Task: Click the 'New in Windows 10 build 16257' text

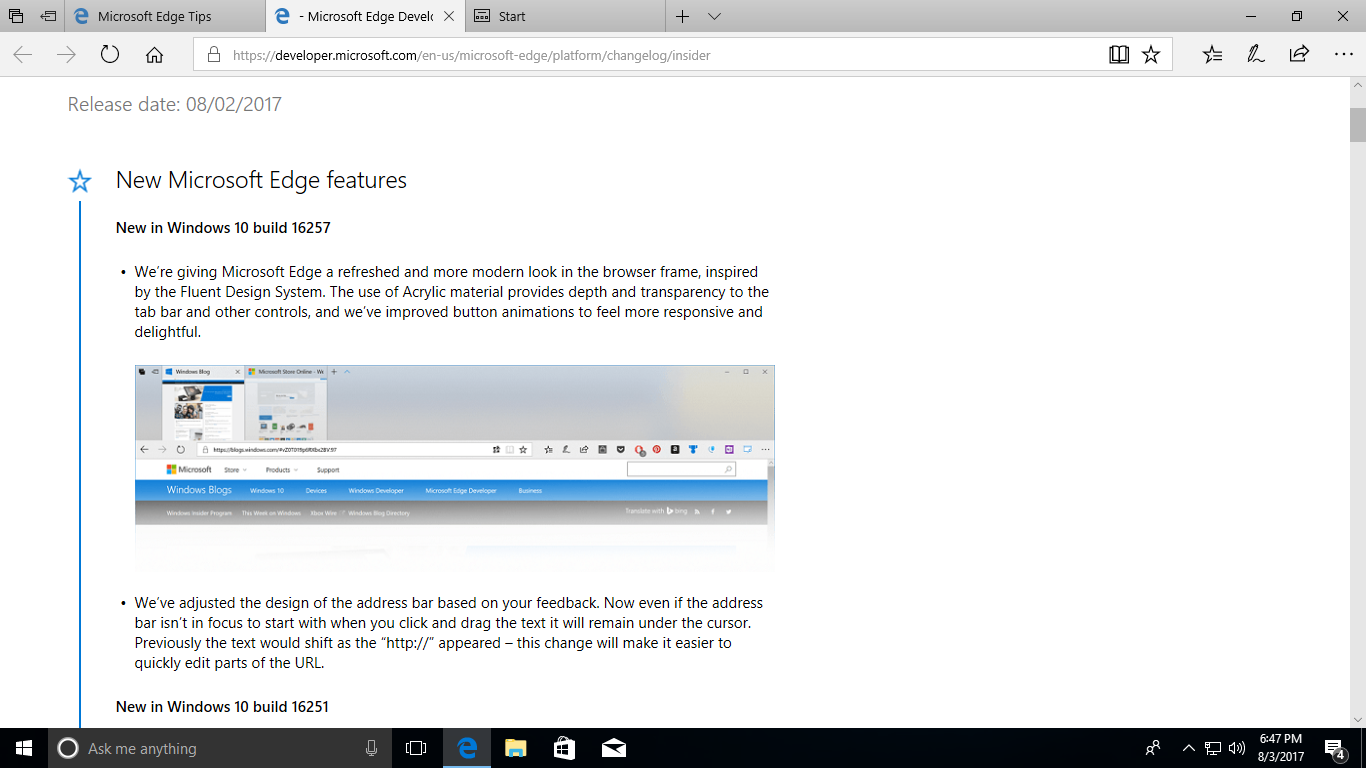Action: (x=223, y=227)
